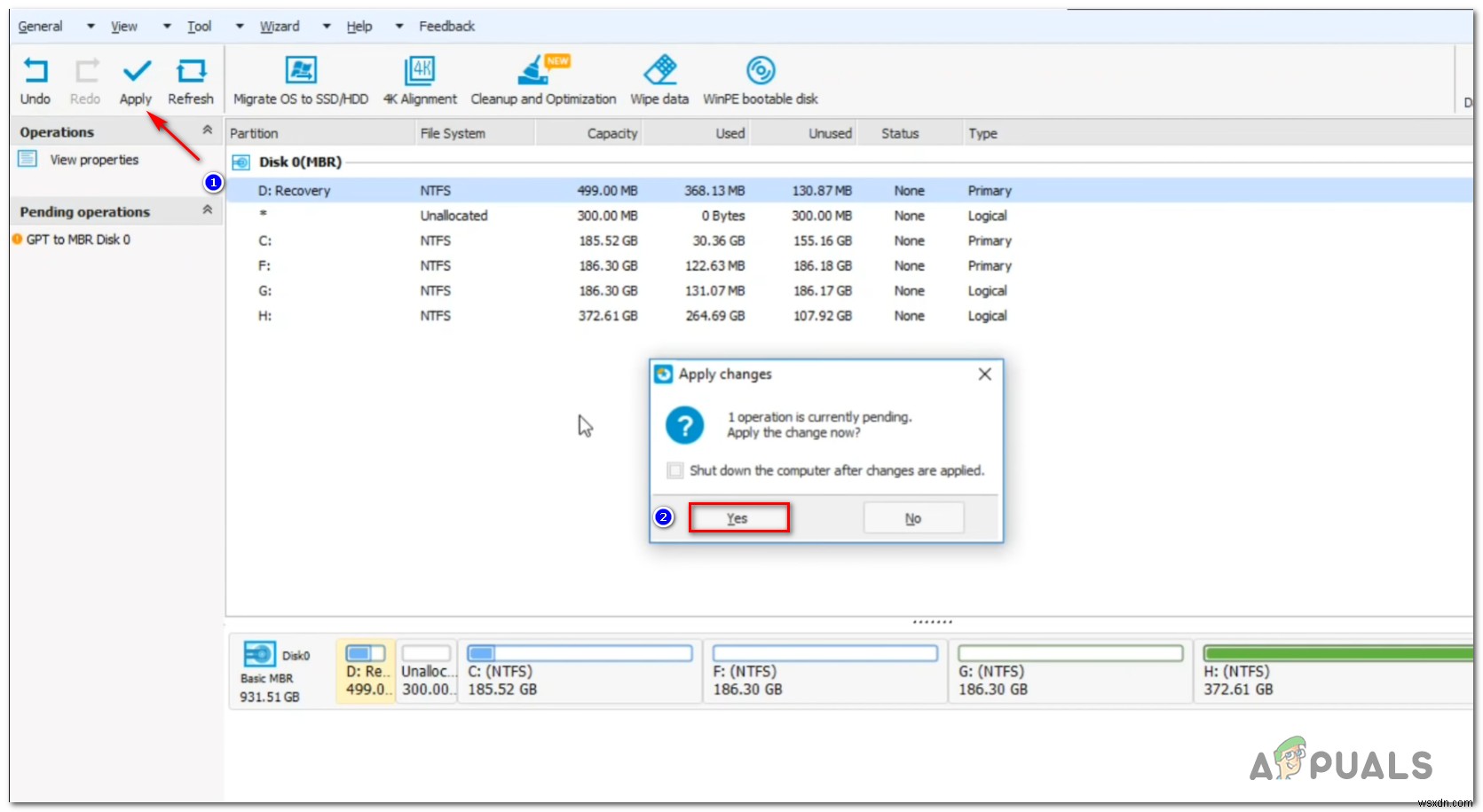Open Migrate OS to SSD/HDD tool
This screenshot has height=812, width=1483.
point(300,80)
